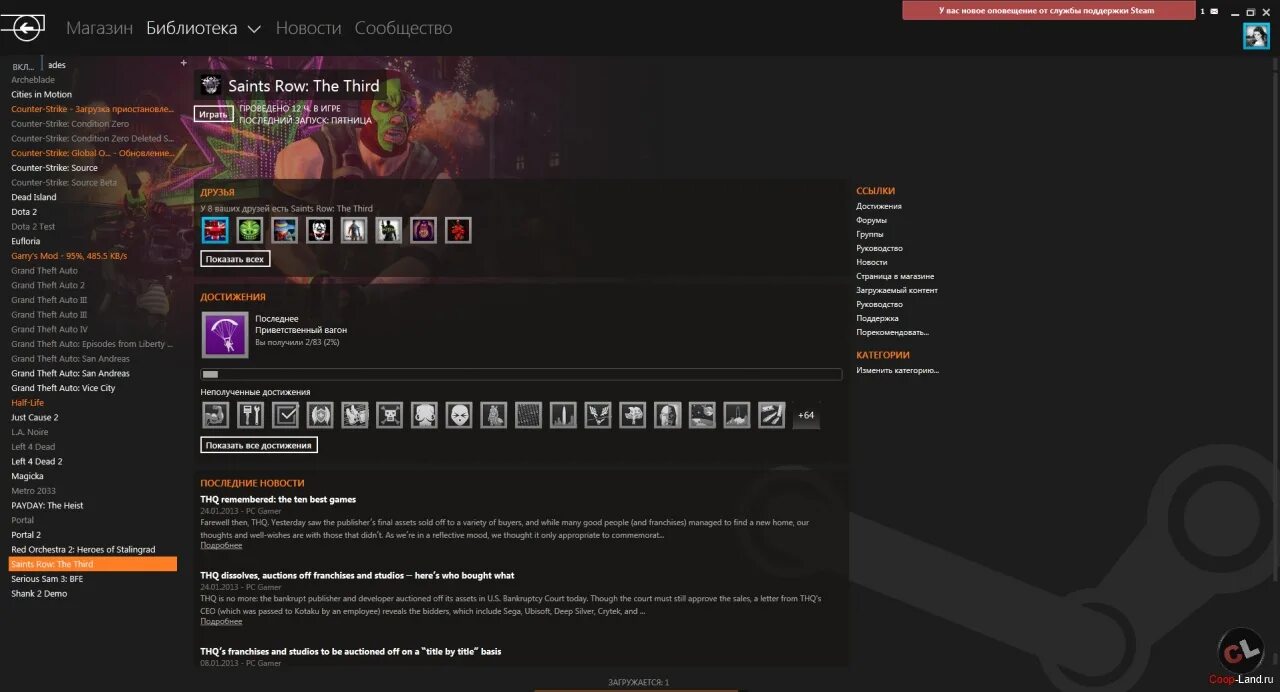Click the tree locked achievement icon
The height and width of the screenshot is (692, 1280).
(632, 415)
